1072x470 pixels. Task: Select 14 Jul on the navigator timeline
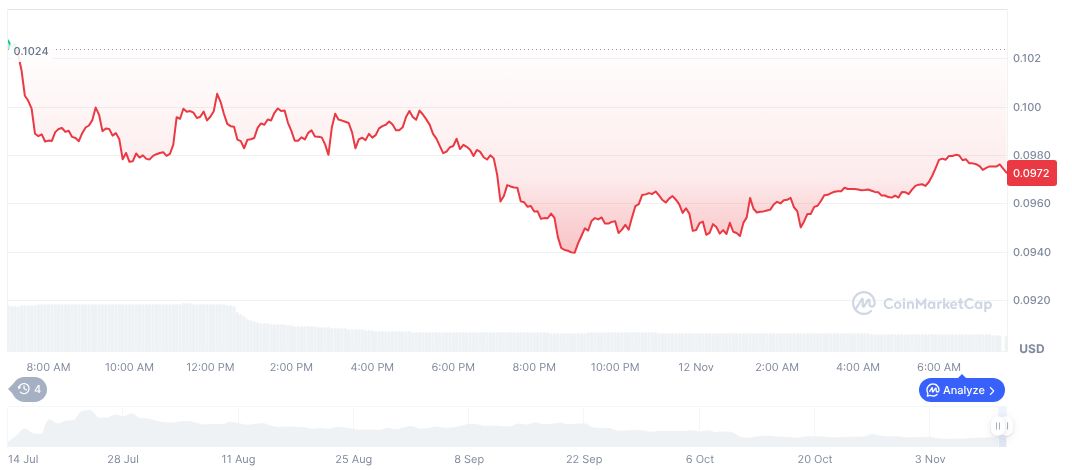(22, 459)
